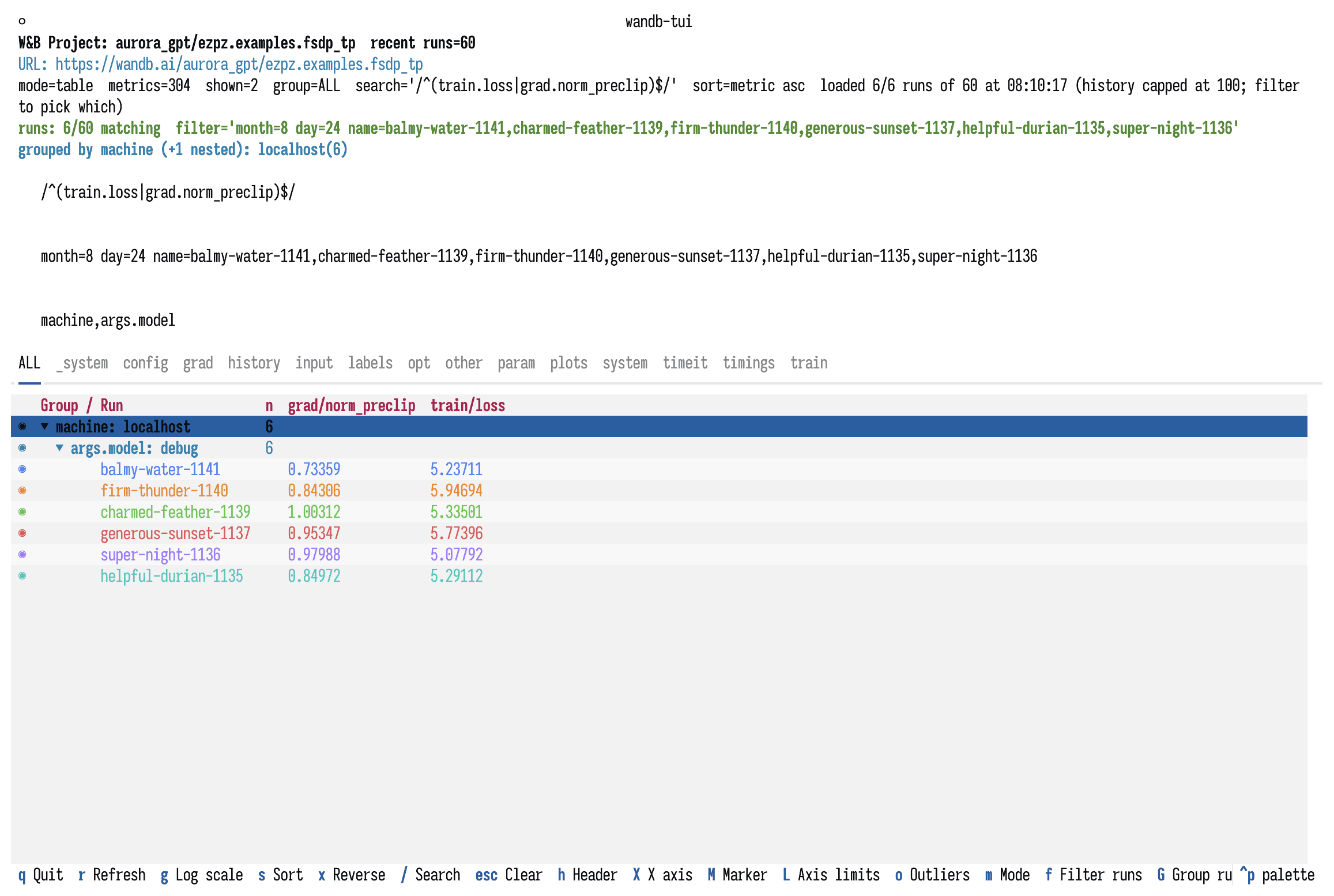Switch to the _system tab
1334x896 pixels.
(82, 363)
